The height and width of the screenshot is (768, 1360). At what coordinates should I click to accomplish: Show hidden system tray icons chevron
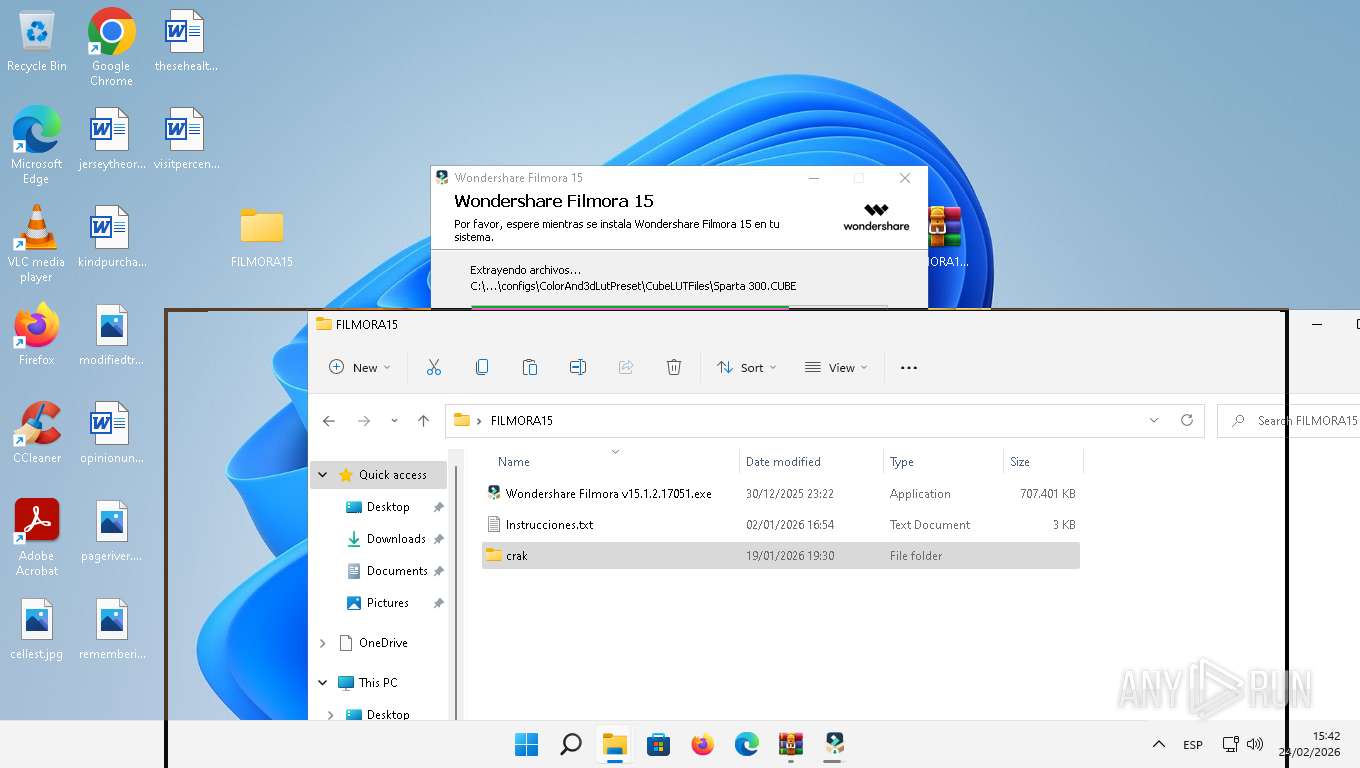tap(1159, 744)
